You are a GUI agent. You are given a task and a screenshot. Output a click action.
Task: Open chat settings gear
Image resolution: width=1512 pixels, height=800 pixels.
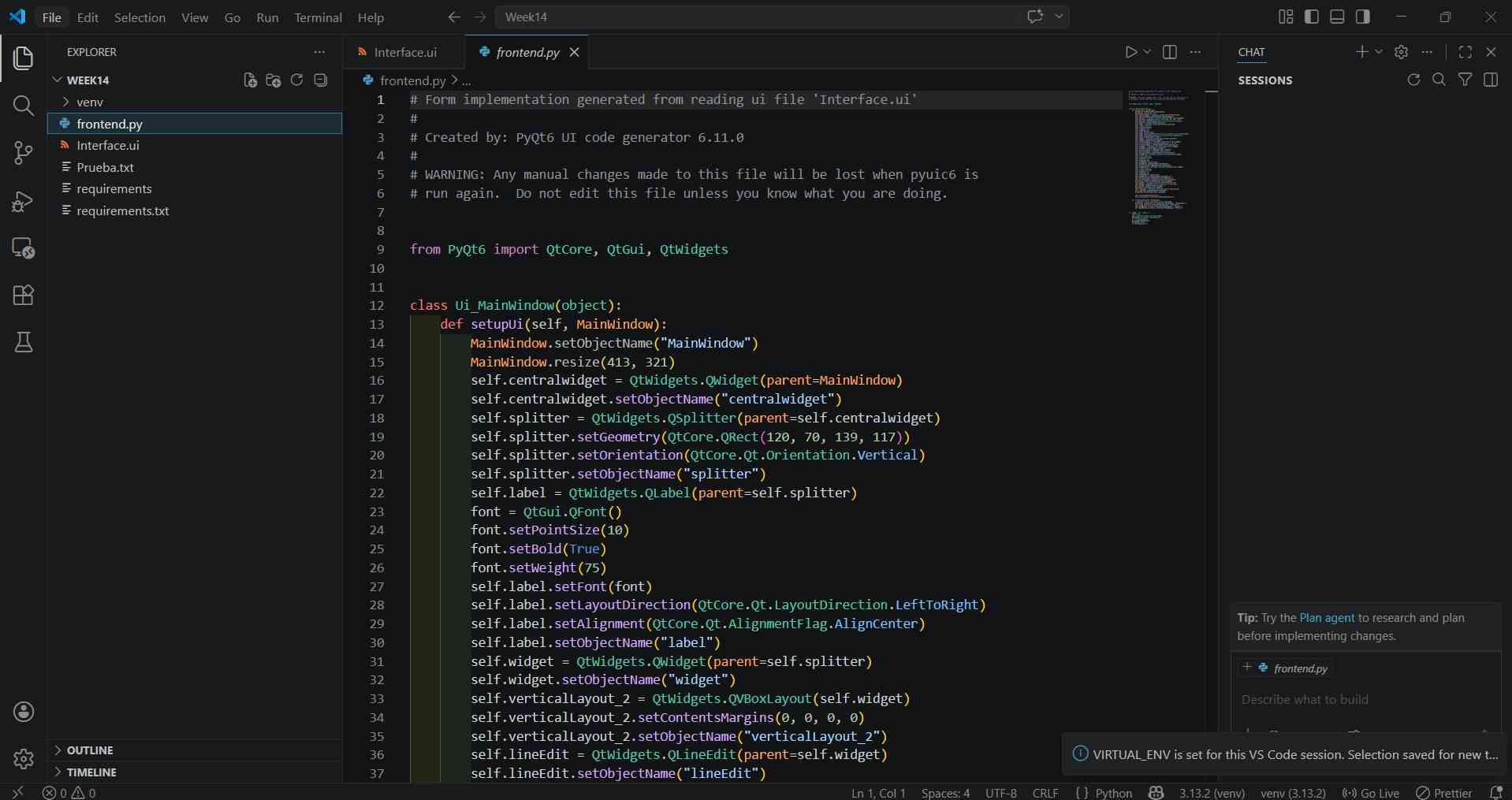[x=1401, y=52]
